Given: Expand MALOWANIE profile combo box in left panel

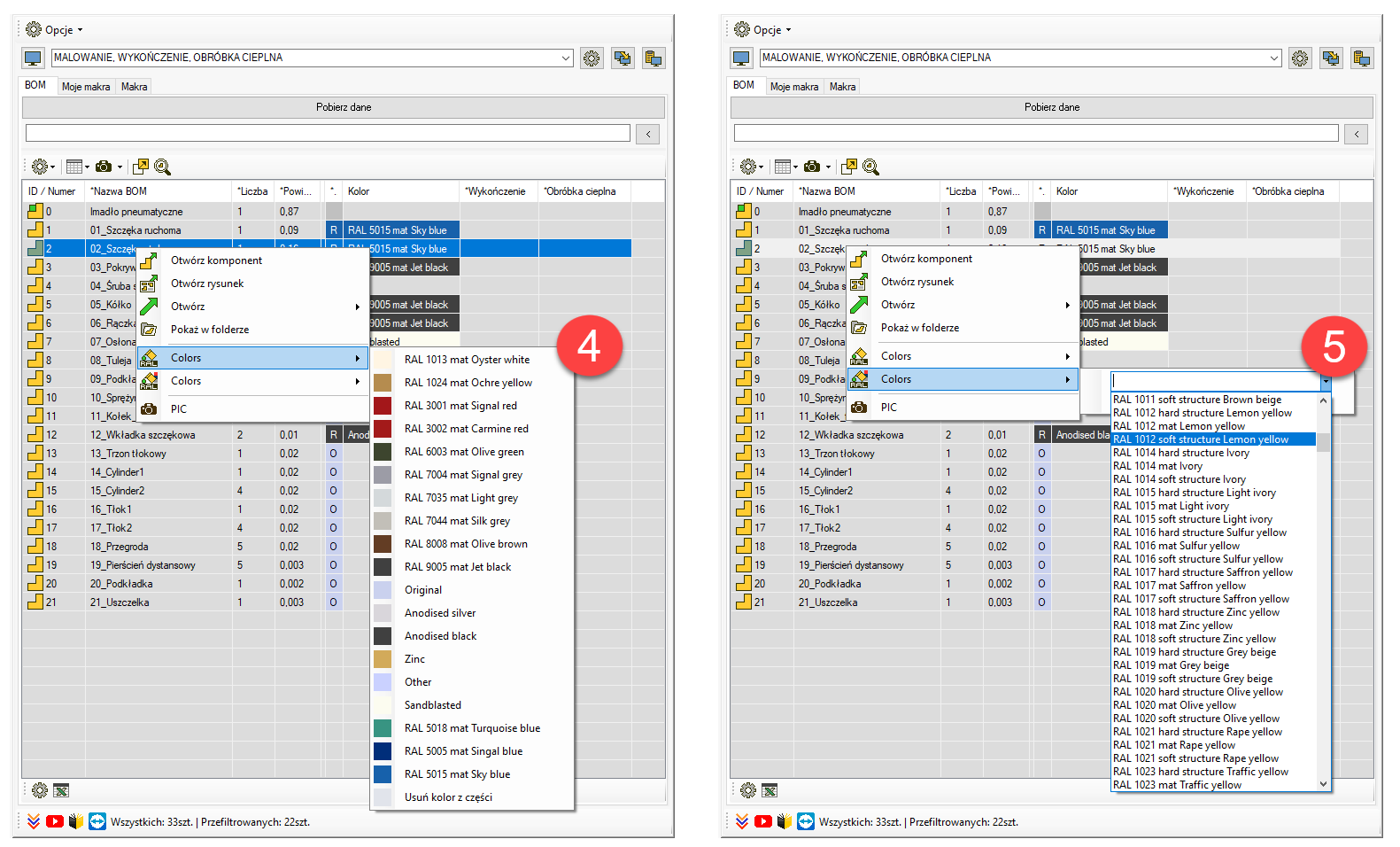Looking at the screenshot, I should pos(566,58).
